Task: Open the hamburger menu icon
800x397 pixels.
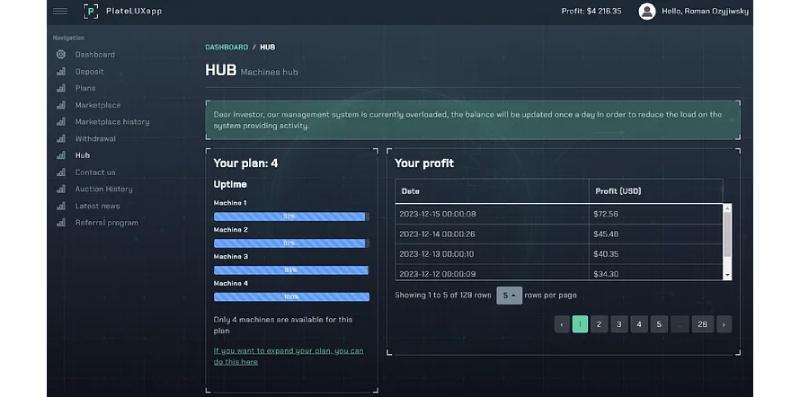Action: click(x=60, y=11)
